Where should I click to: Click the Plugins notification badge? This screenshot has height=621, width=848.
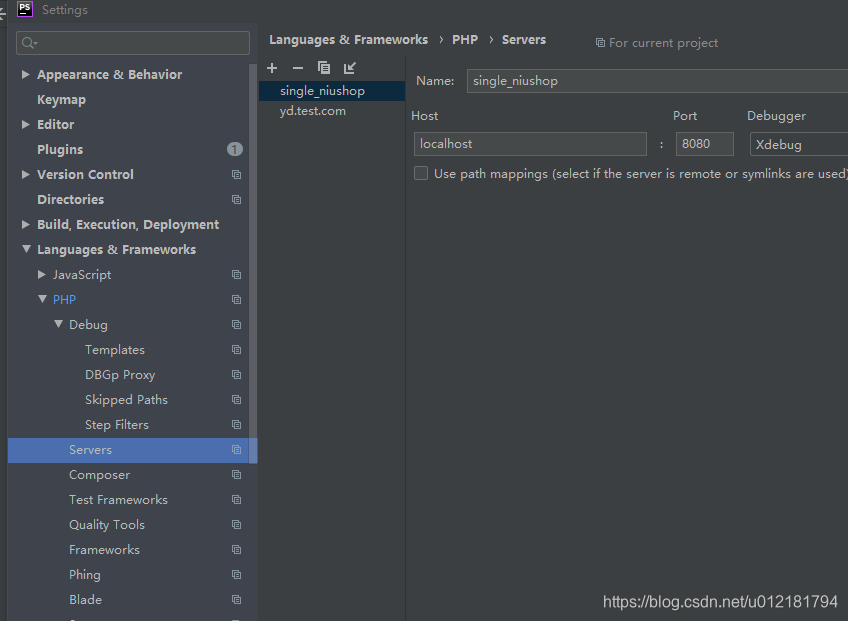click(234, 149)
